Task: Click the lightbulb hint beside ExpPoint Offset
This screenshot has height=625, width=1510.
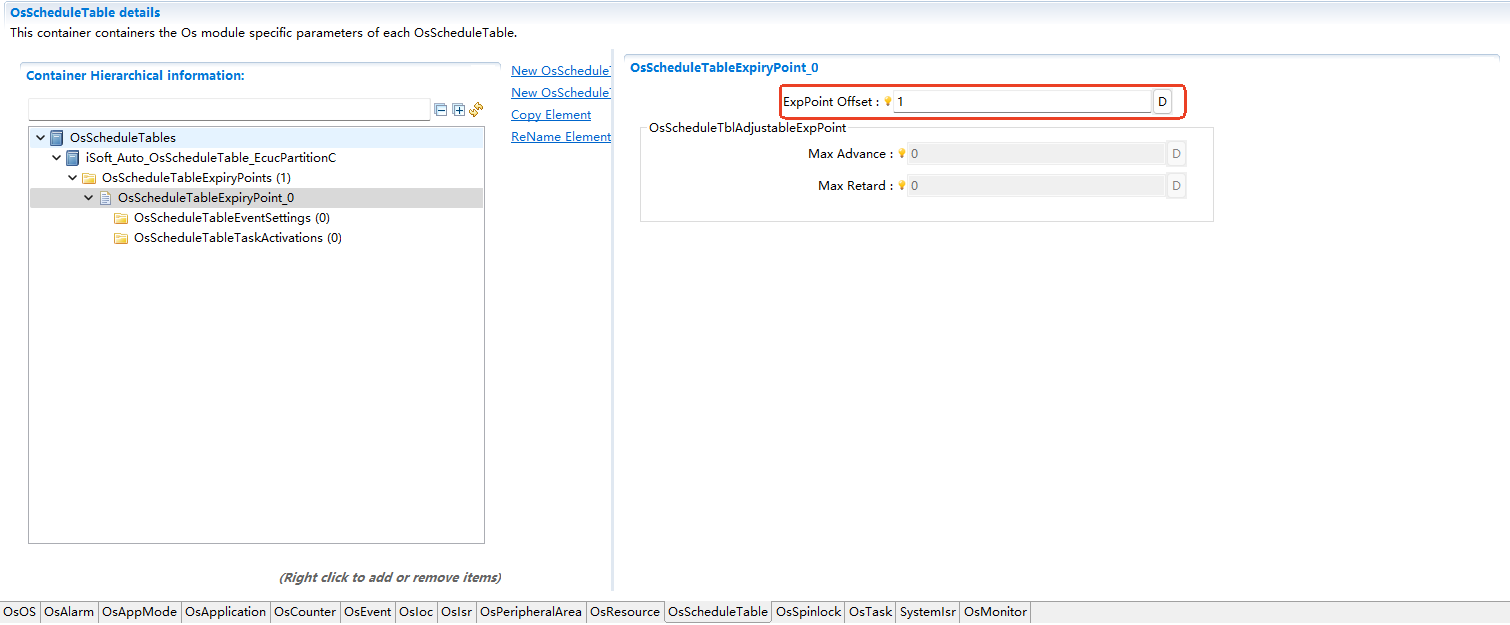Action: pos(888,102)
